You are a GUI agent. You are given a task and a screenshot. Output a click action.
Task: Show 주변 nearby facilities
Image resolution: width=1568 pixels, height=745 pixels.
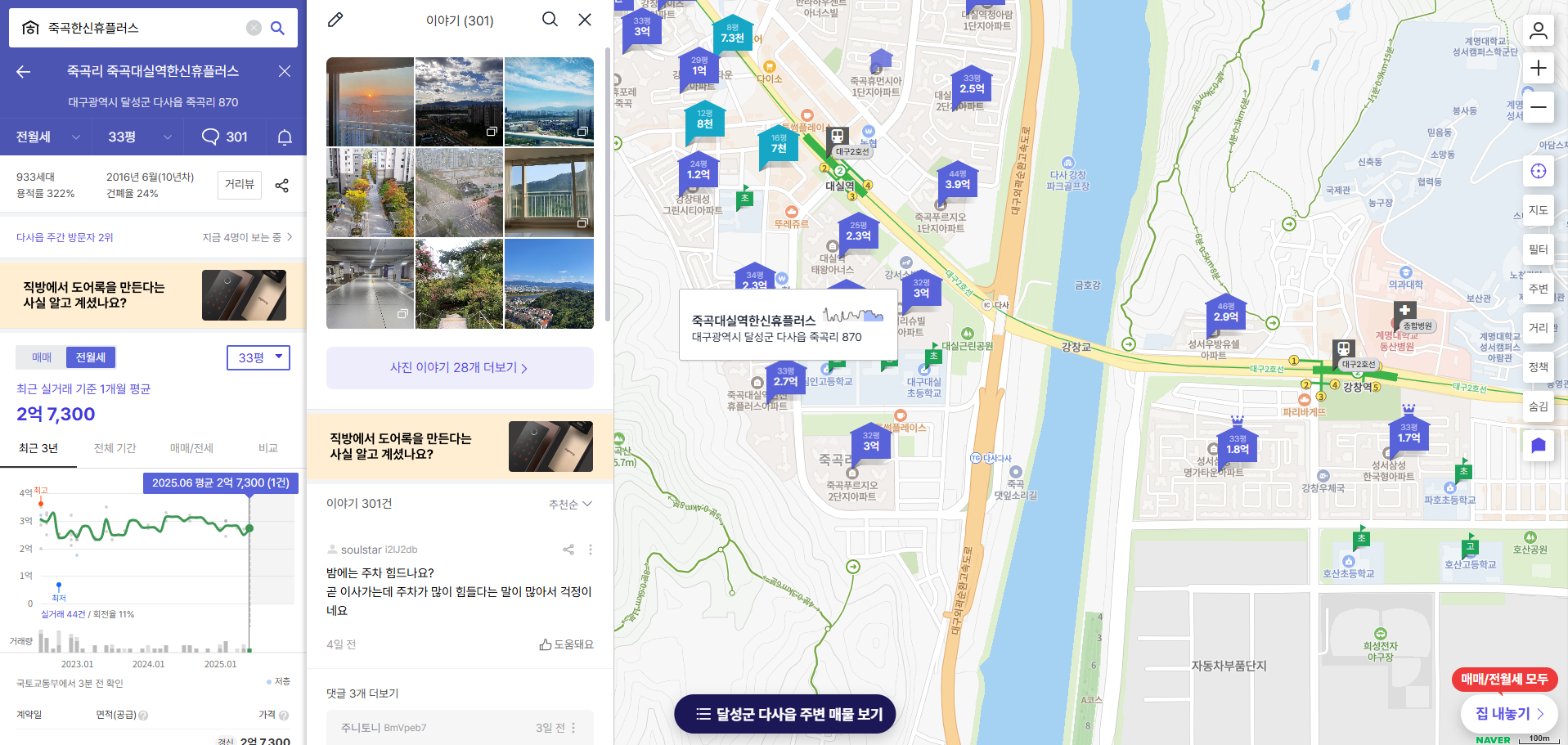click(x=1539, y=289)
